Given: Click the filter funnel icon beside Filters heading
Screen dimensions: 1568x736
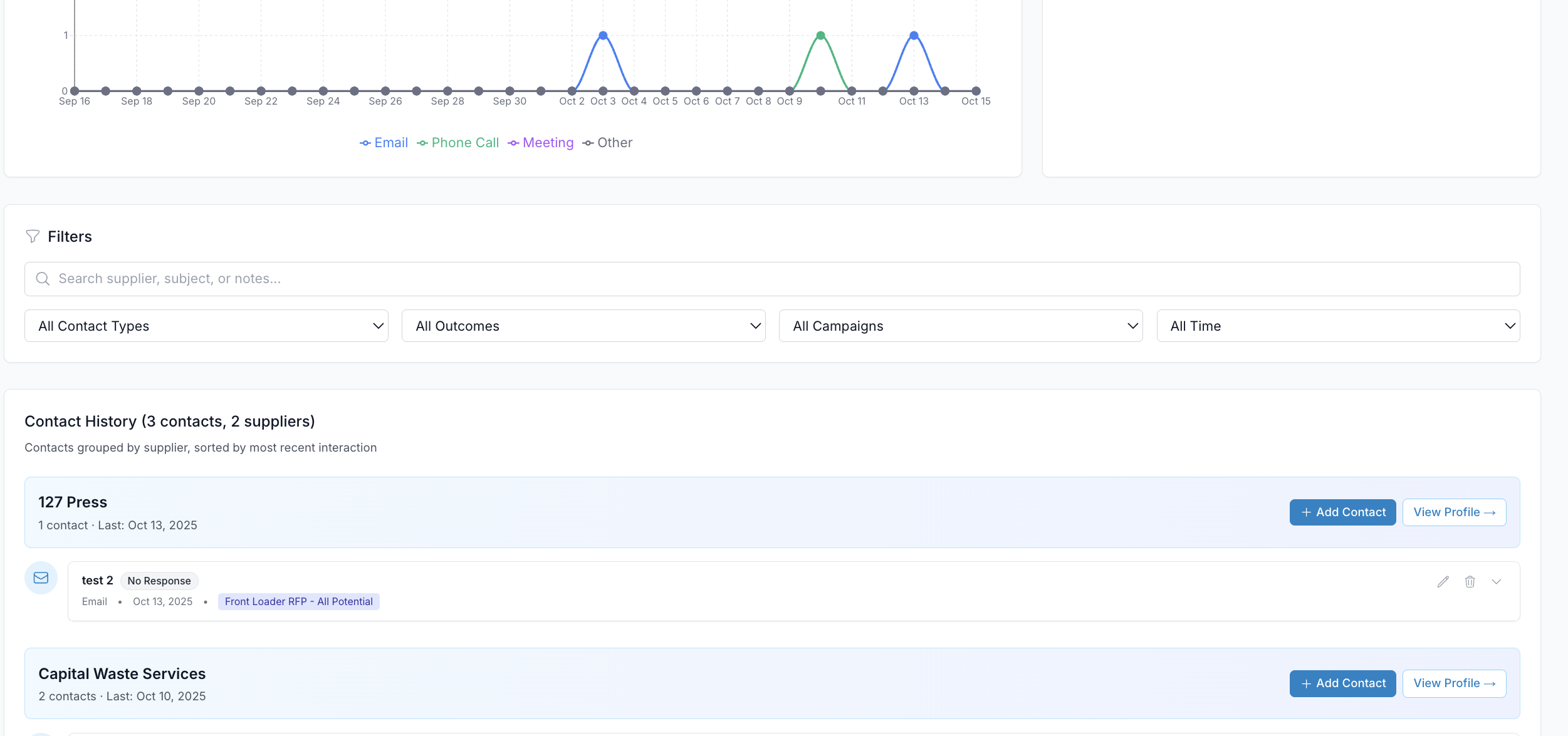Looking at the screenshot, I should click(33, 236).
